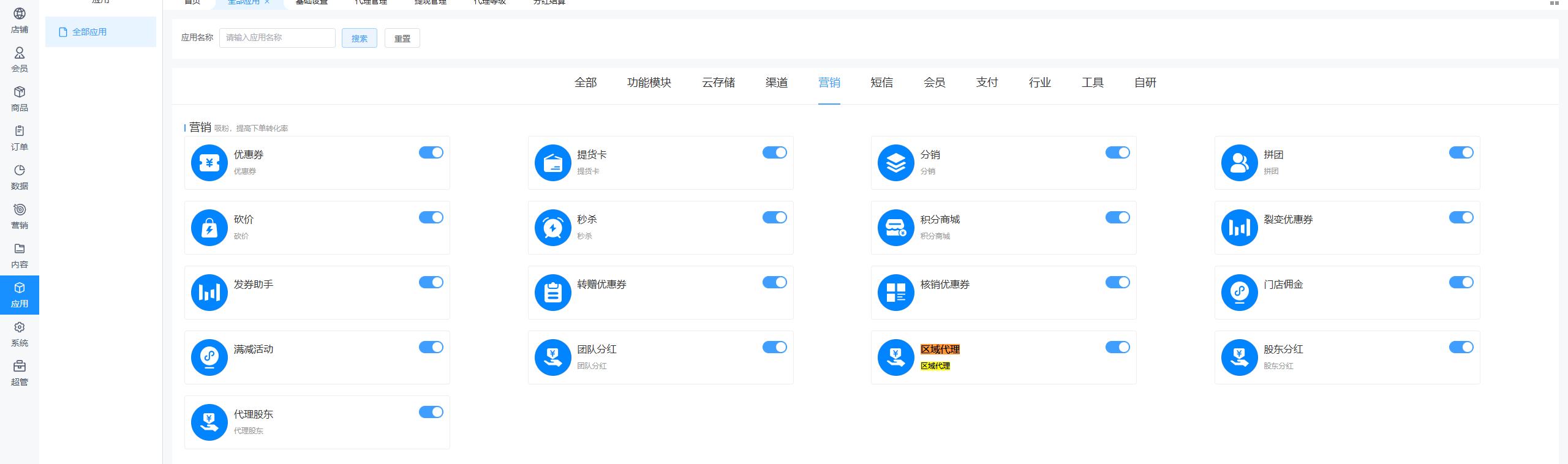Click the 门店佣金 app icon

point(1240,293)
